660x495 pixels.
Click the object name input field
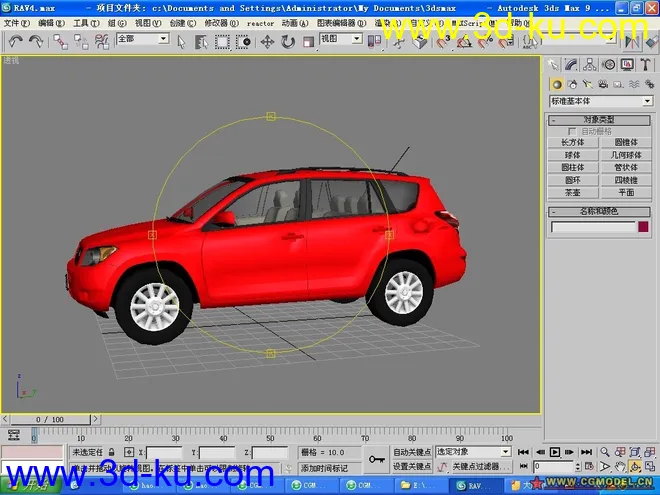pos(593,227)
